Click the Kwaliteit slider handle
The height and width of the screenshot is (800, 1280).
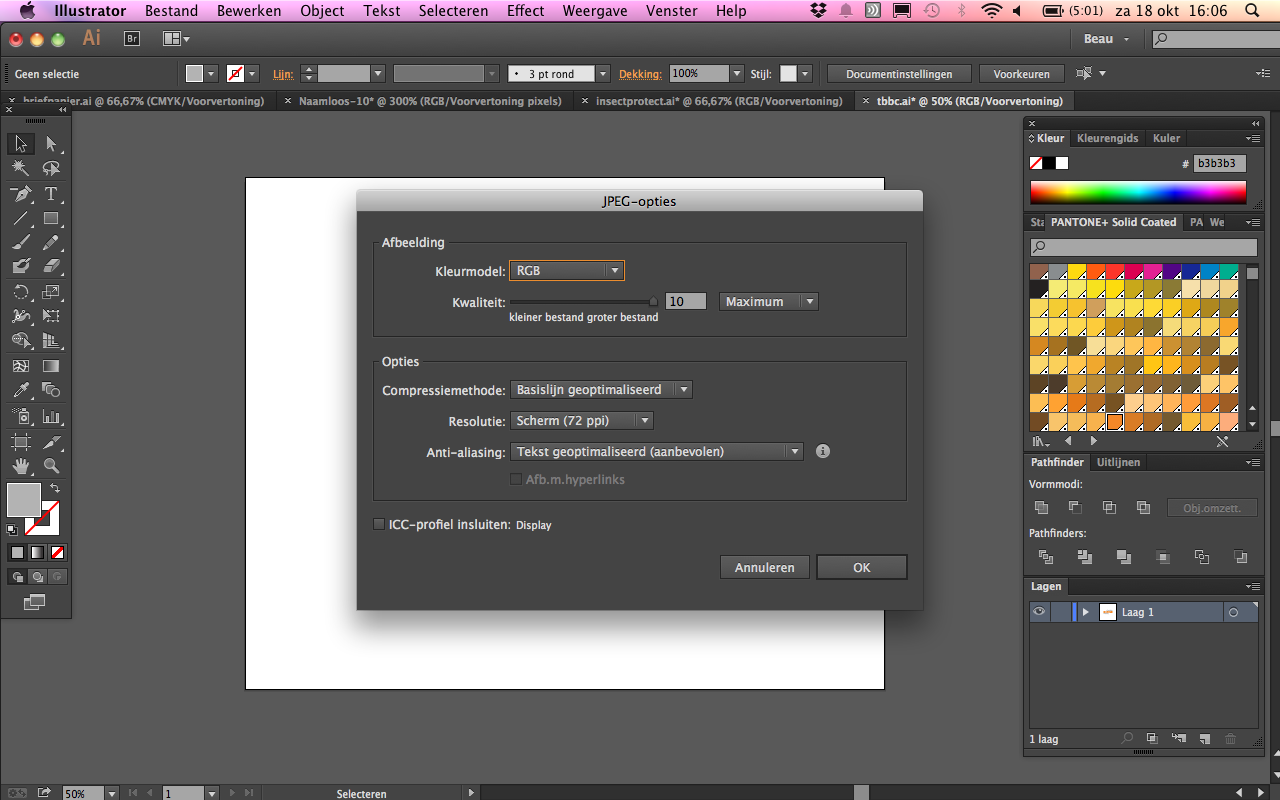coord(654,300)
